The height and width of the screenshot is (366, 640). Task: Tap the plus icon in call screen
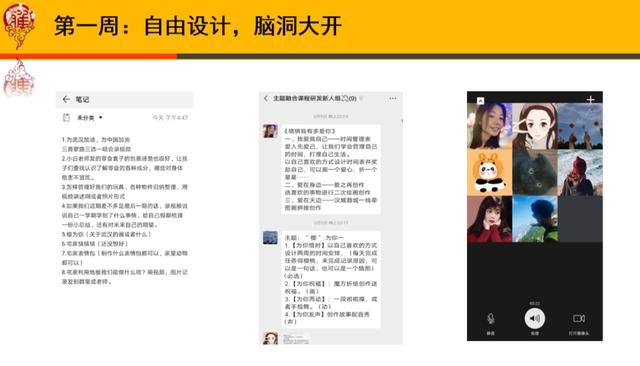click(590, 99)
